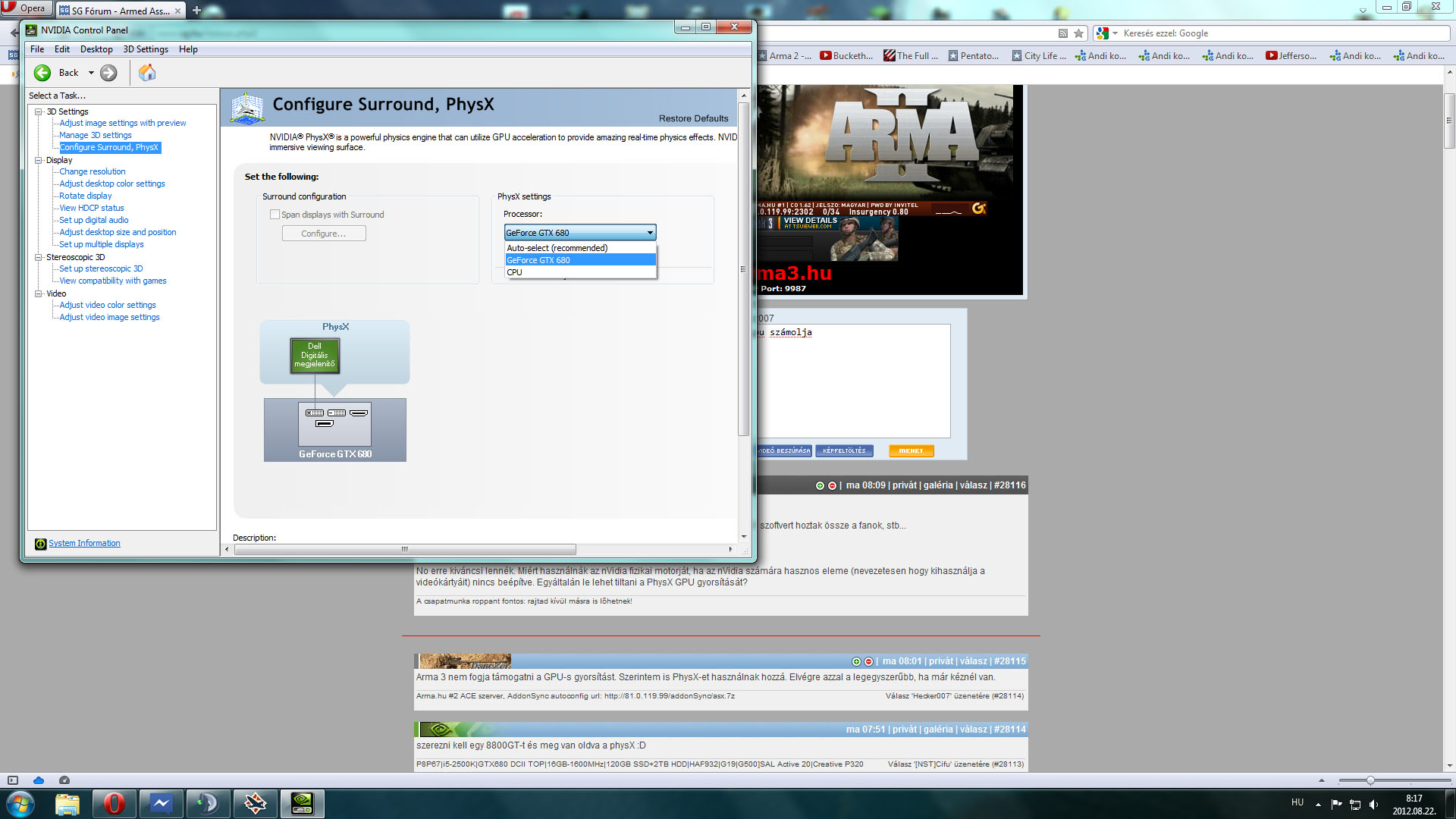Click the Forward arrow icon
The height and width of the screenshot is (819, 1456).
click(108, 73)
